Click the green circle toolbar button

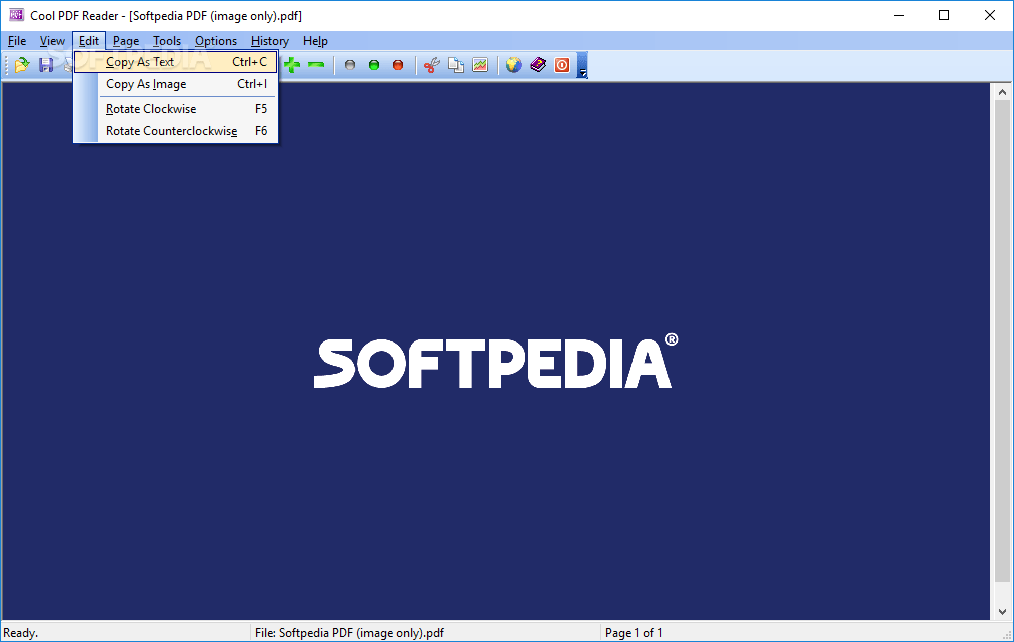pos(374,65)
